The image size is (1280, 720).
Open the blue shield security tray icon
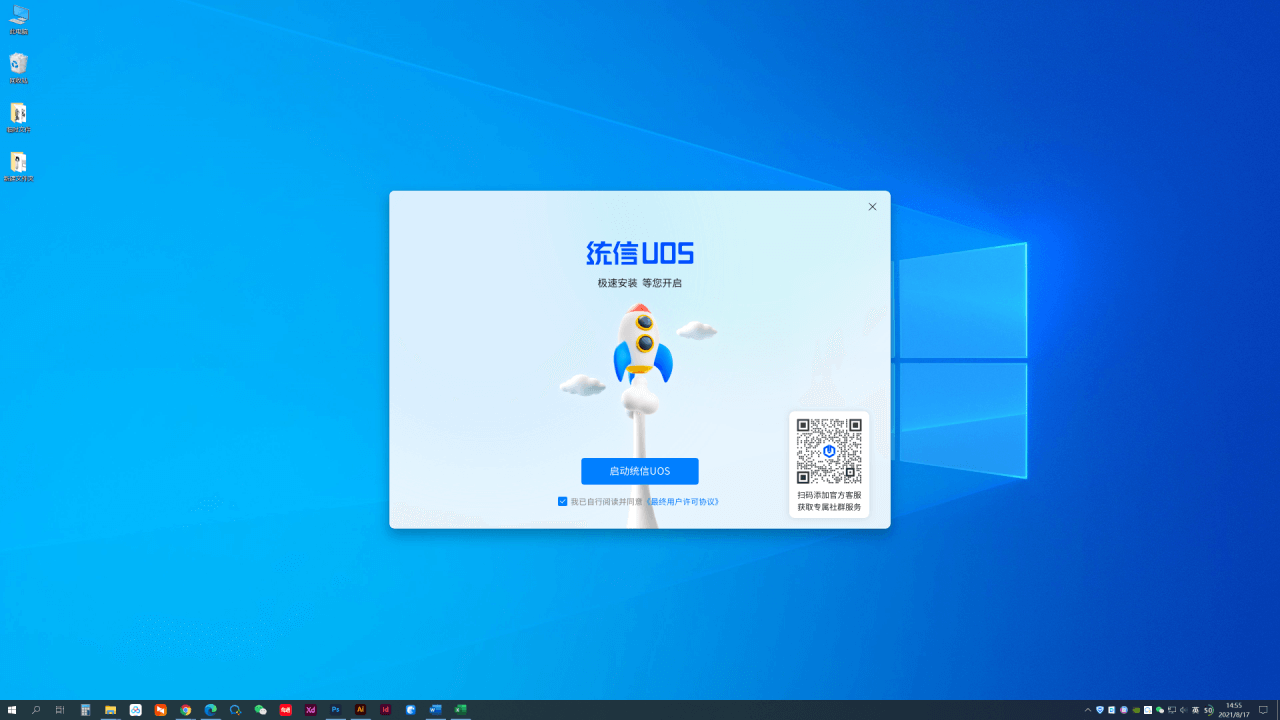click(1100, 710)
